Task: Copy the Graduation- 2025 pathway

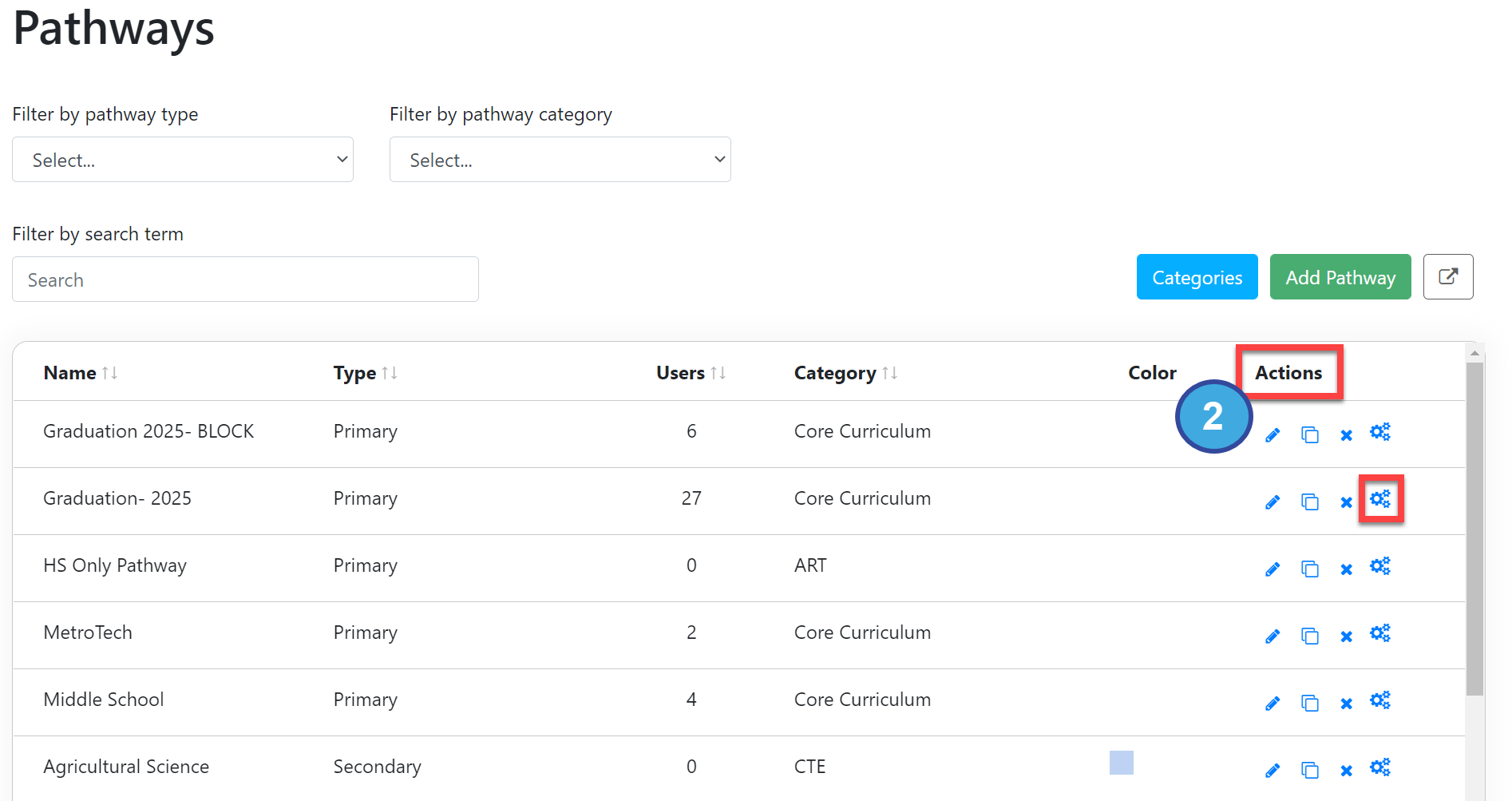Action: coord(1310,502)
